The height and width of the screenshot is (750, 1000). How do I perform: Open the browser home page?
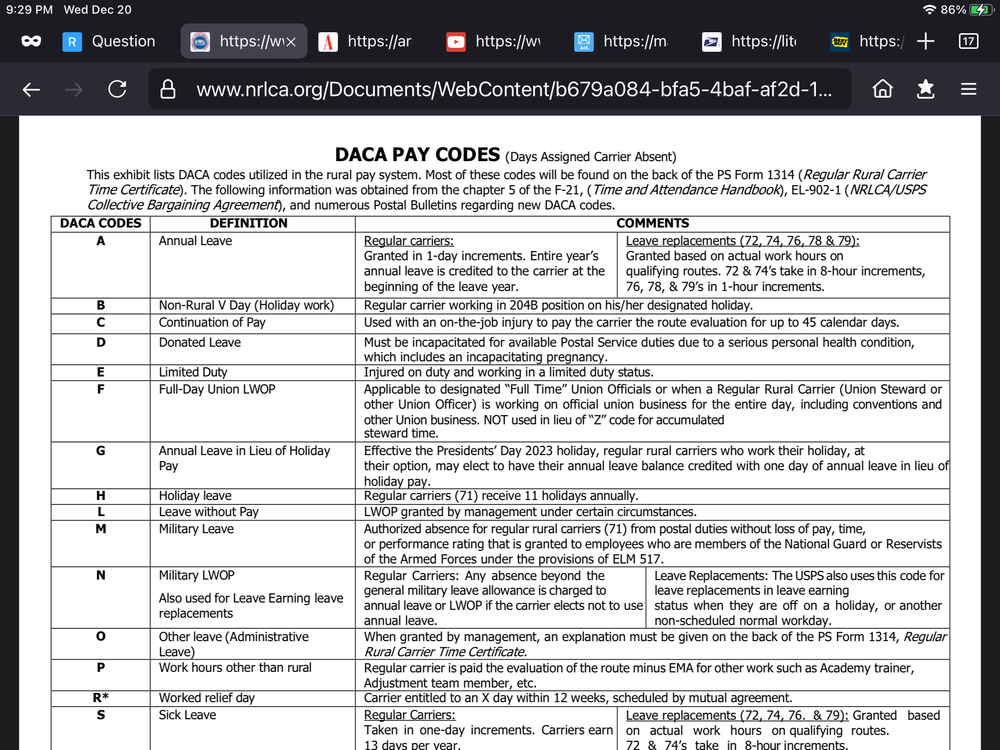point(882,89)
